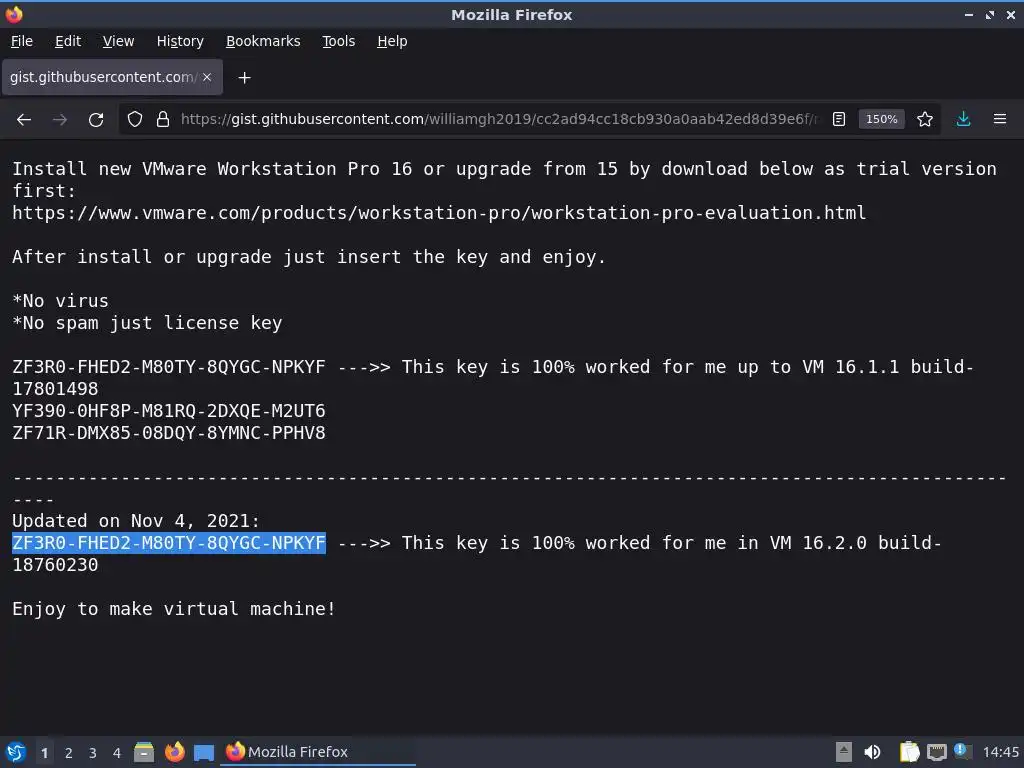Screen dimensions: 1024x768
Task: Open the update notifier tray icon
Action: pos(962,751)
